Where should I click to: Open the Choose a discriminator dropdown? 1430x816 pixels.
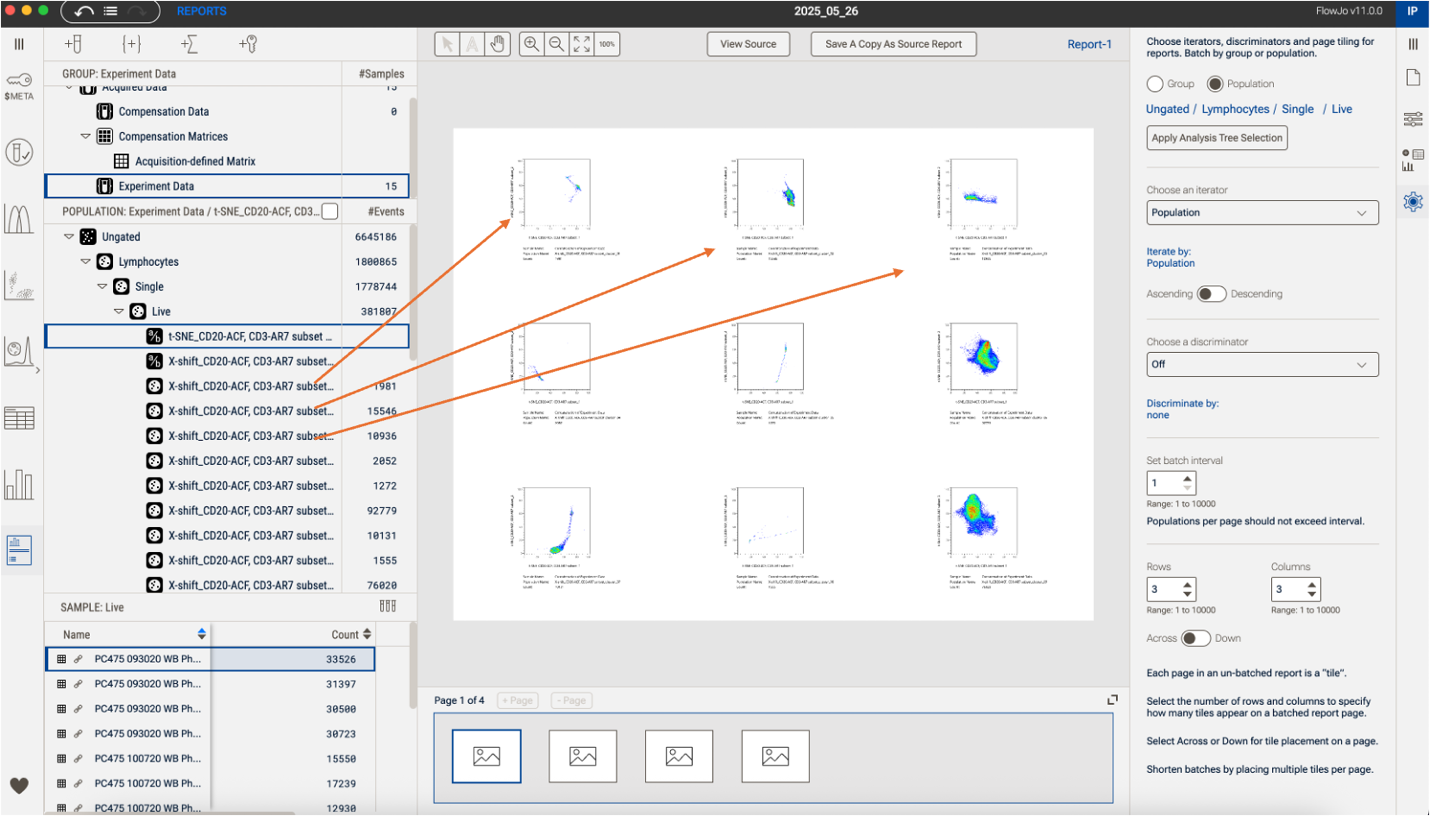(1262, 364)
